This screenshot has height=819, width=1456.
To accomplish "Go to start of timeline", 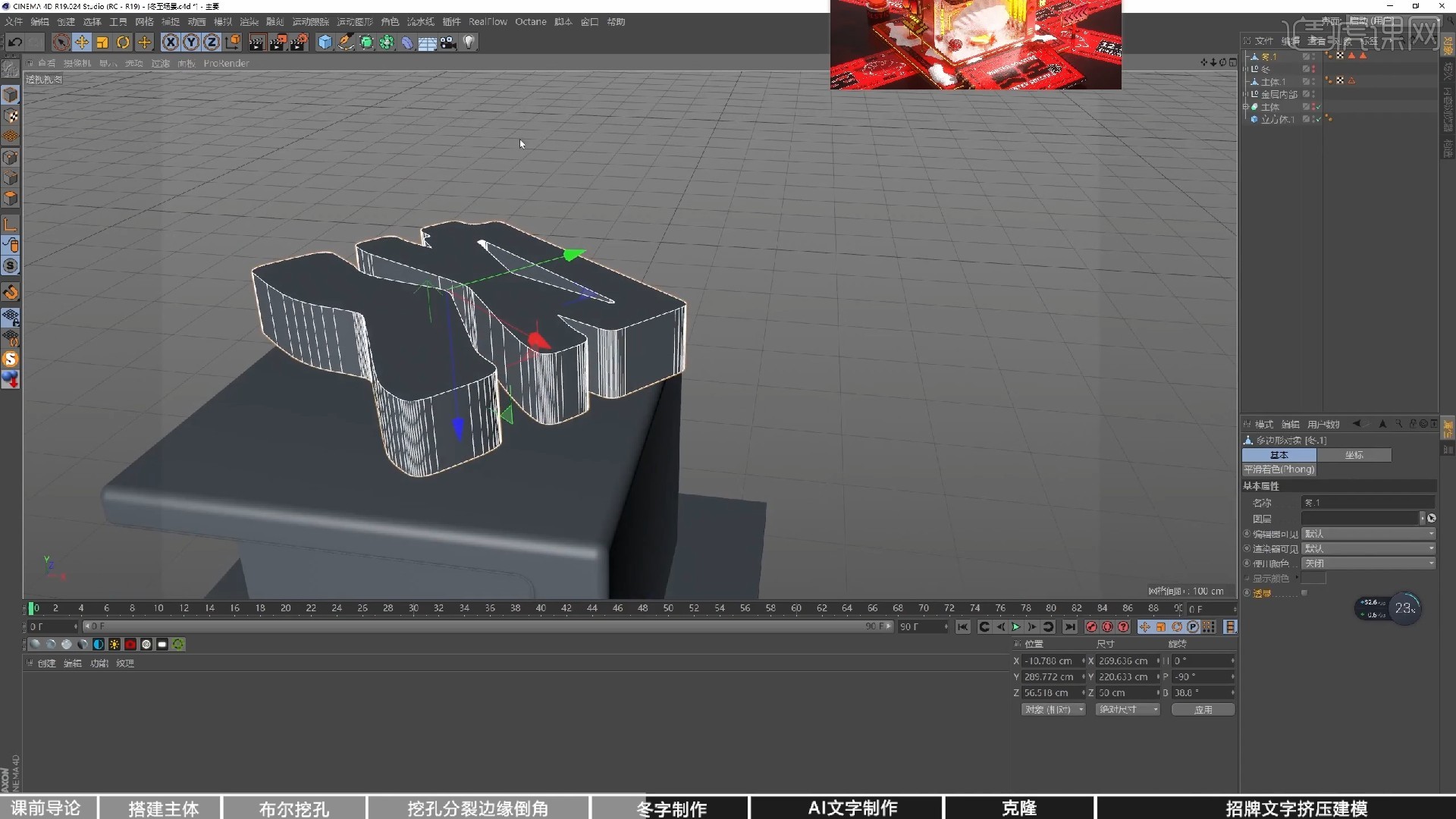I will pos(963,627).
